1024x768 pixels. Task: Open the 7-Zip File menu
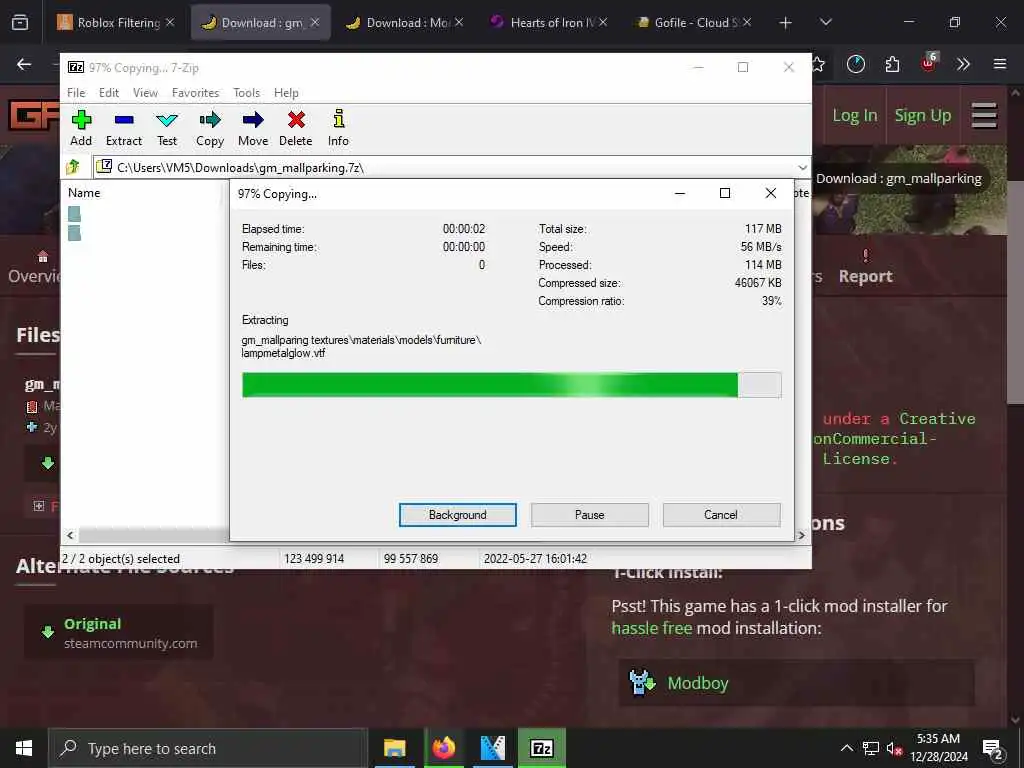coord(76,93)
